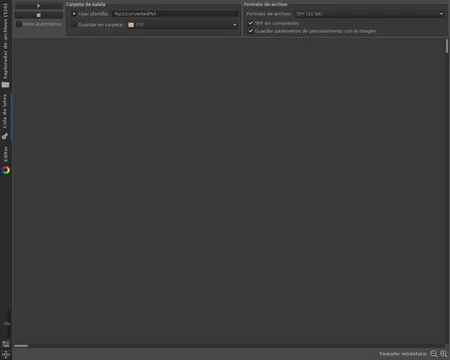The height and width of the screenshot is (360, 450).
Task: Toggle fullscreen icon at bottom-left corner
Action: 6,355
